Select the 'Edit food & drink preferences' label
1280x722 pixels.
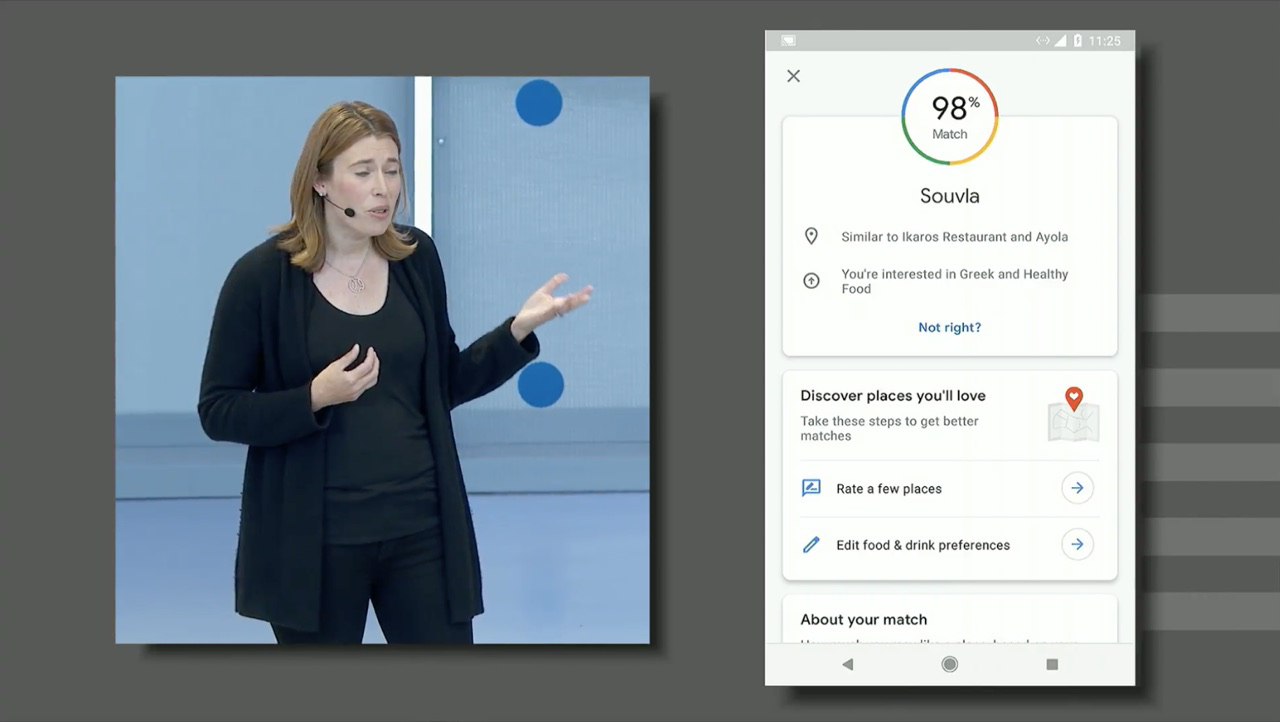pos(923,545)
